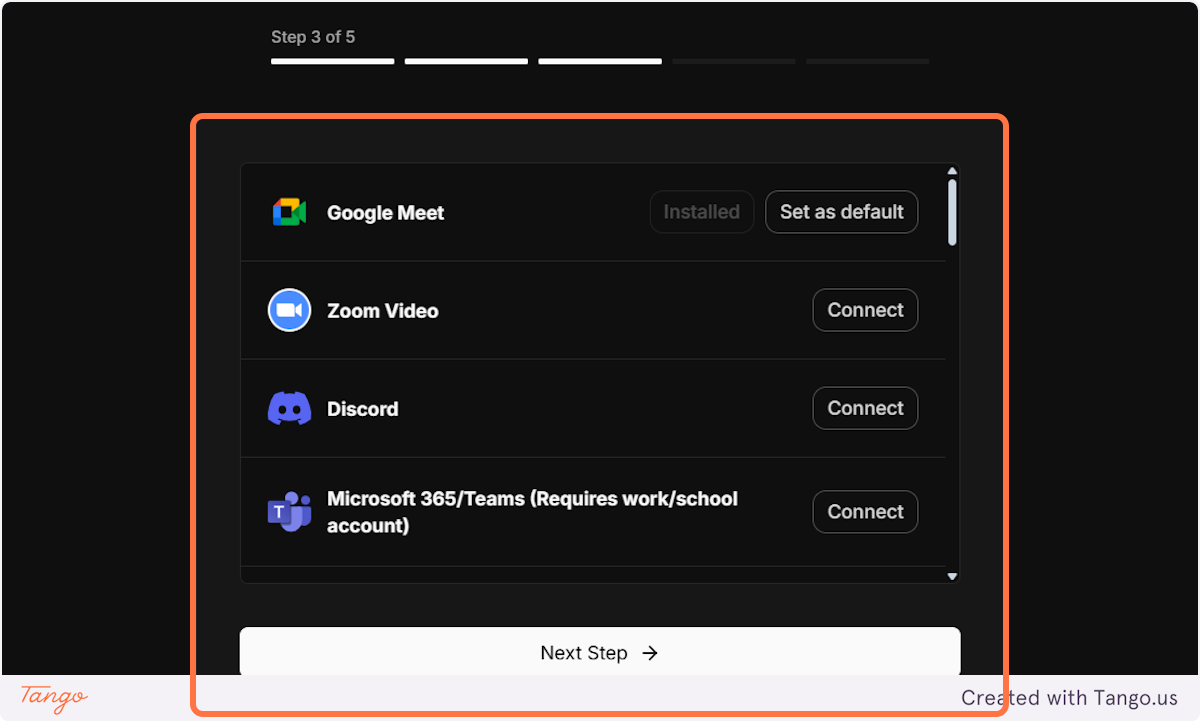
Task: Connect the Zoom Video integration
Action: pos(864,310)
